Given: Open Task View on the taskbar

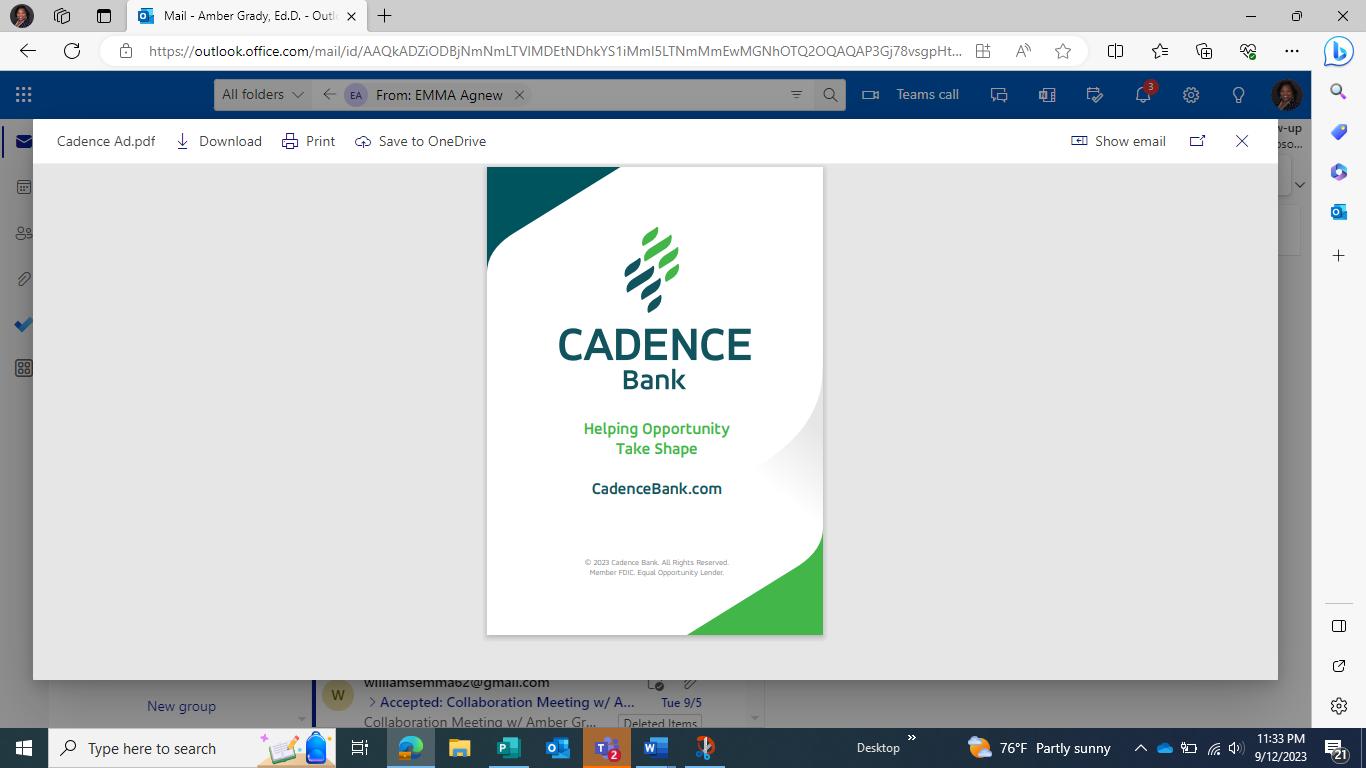Looking at the screenshot, I should click(x=360, y=748).
